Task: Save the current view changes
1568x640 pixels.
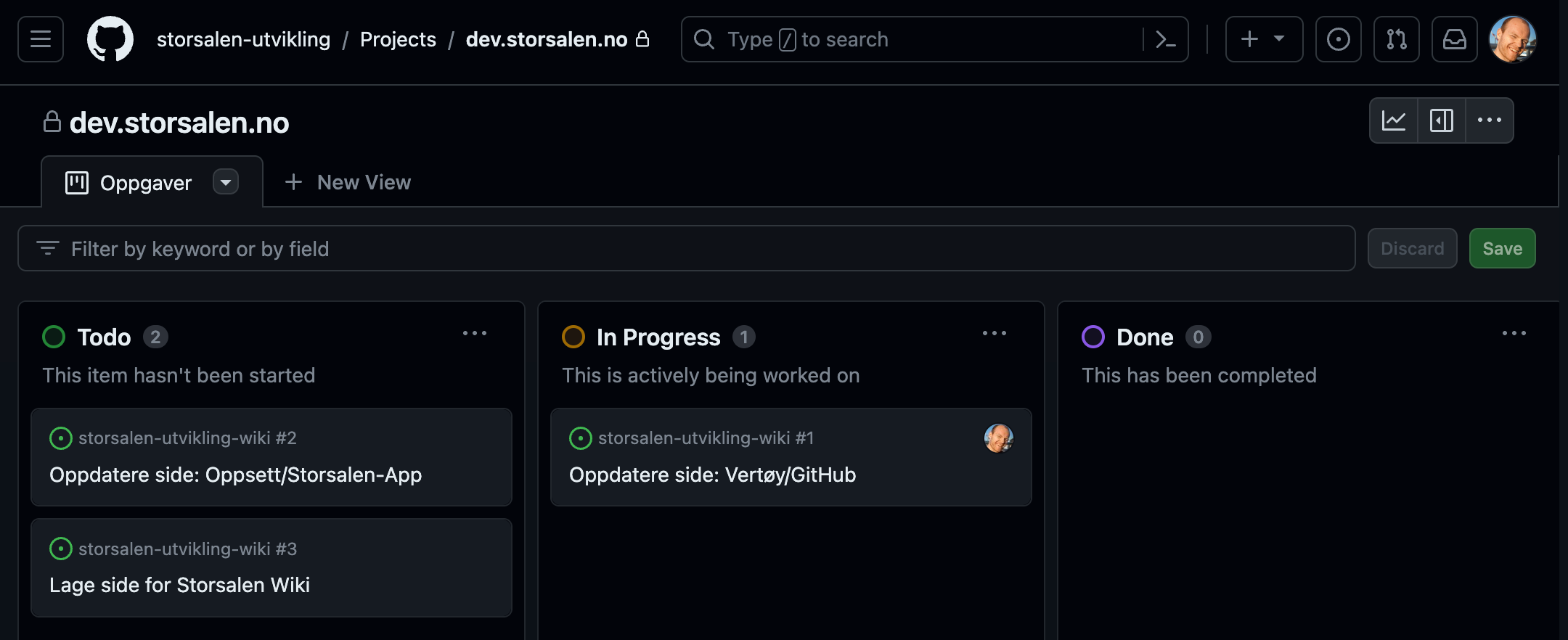Action: [1502, 248]
